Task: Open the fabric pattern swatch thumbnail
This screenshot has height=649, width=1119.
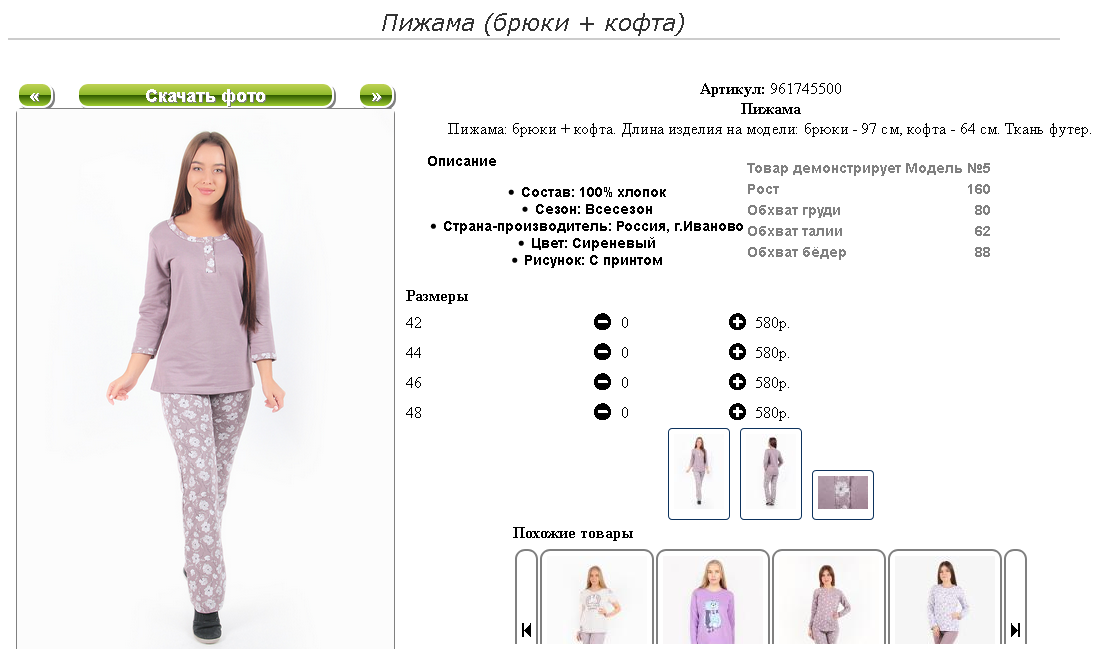Action: click(x=843, y=494)
